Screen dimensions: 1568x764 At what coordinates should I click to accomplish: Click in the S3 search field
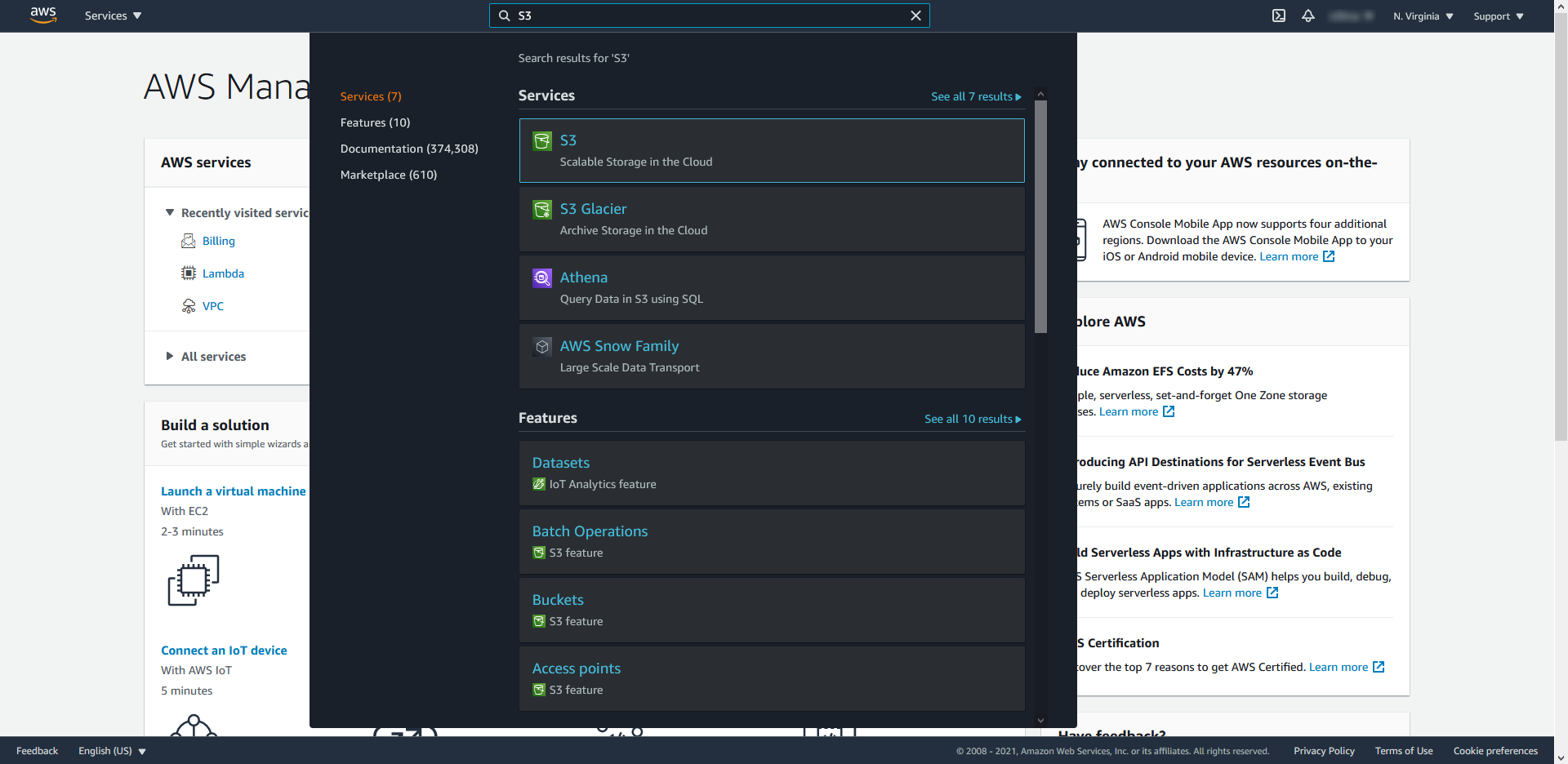click(709, 16)
